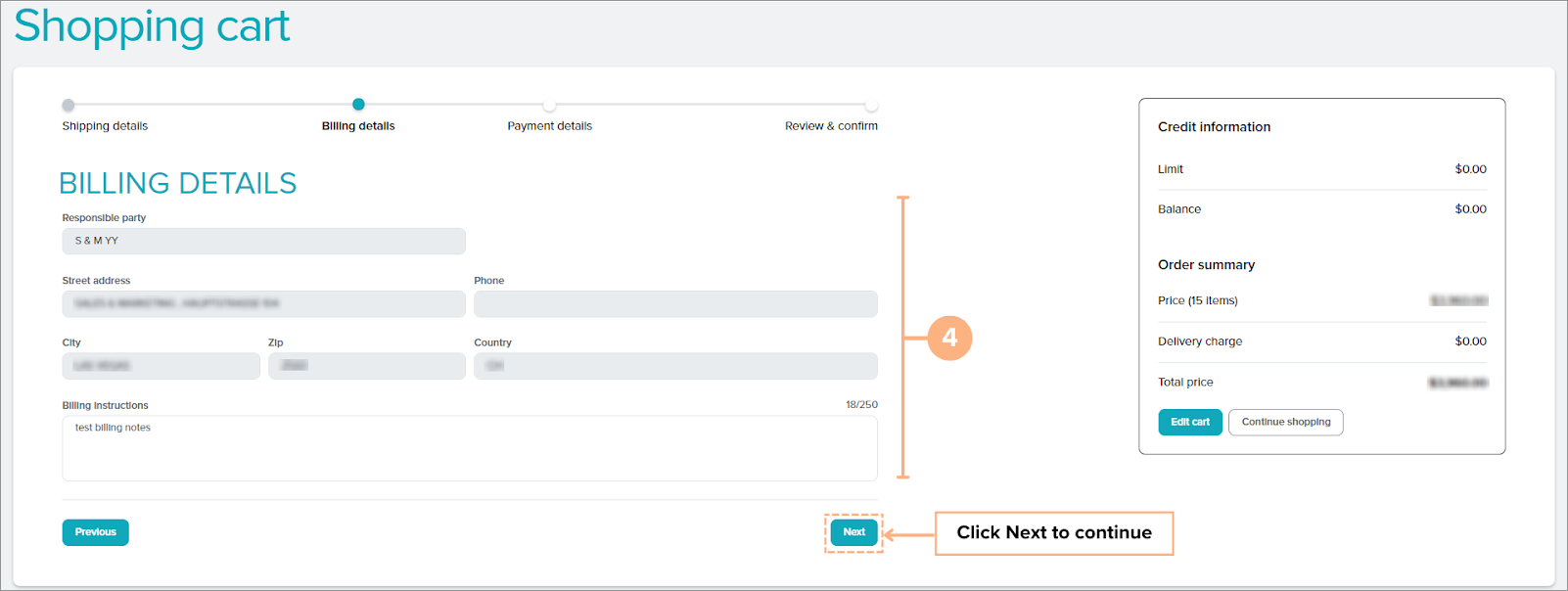
Task: Select the Billing details step dot
Action: 358,105
